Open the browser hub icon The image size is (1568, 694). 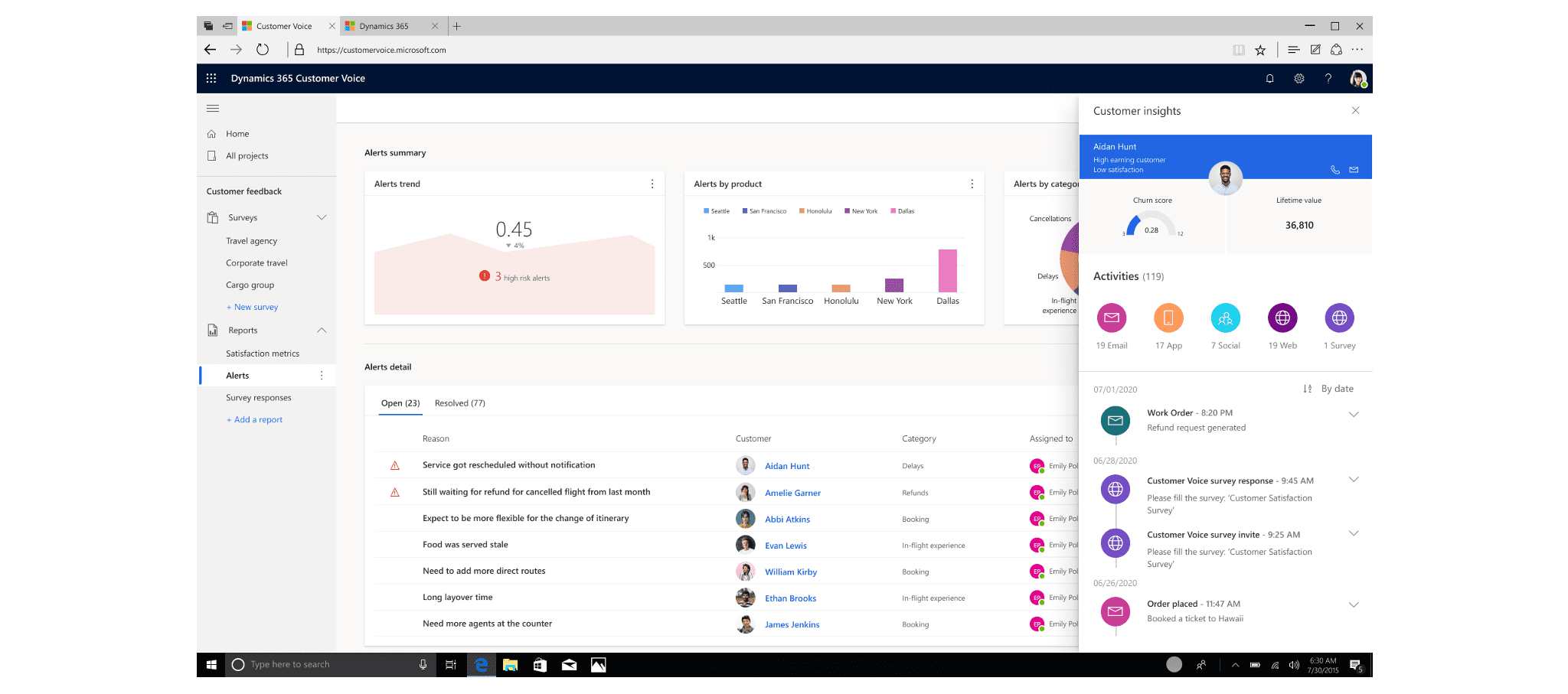coord(1294,50)
